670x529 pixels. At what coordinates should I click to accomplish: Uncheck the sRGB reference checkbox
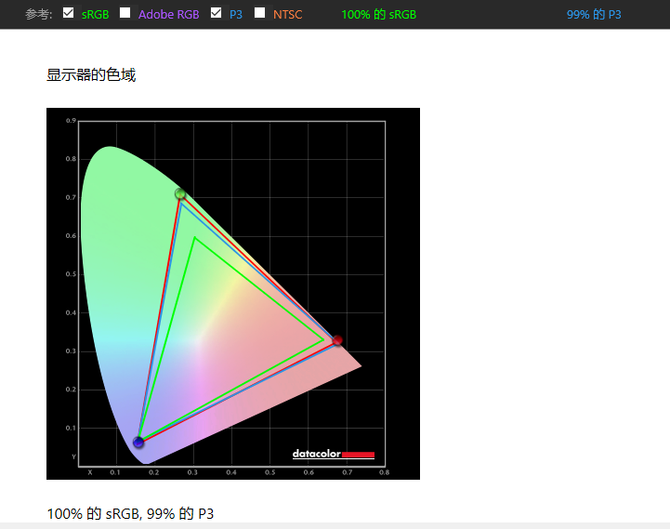pos(68,13)
